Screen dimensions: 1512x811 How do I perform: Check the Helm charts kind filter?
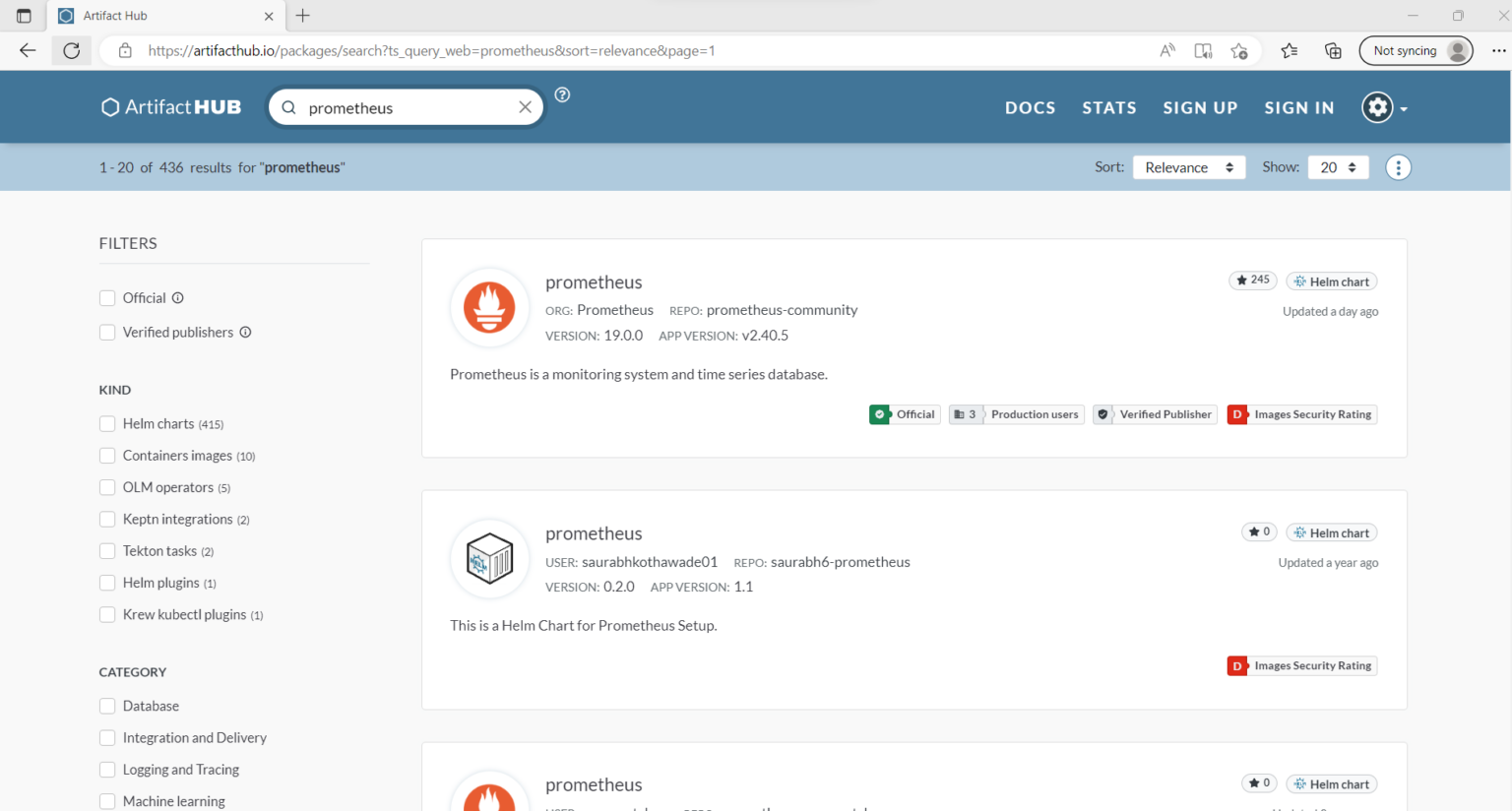coord(107,423)
